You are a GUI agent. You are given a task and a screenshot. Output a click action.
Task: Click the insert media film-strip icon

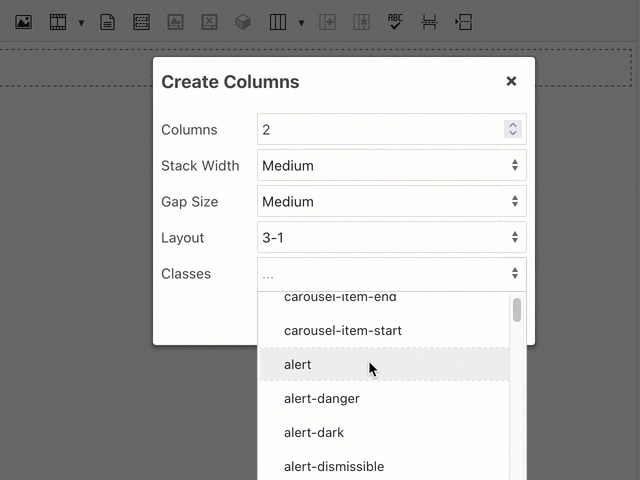pyautogui.click(x=58, y=22)
